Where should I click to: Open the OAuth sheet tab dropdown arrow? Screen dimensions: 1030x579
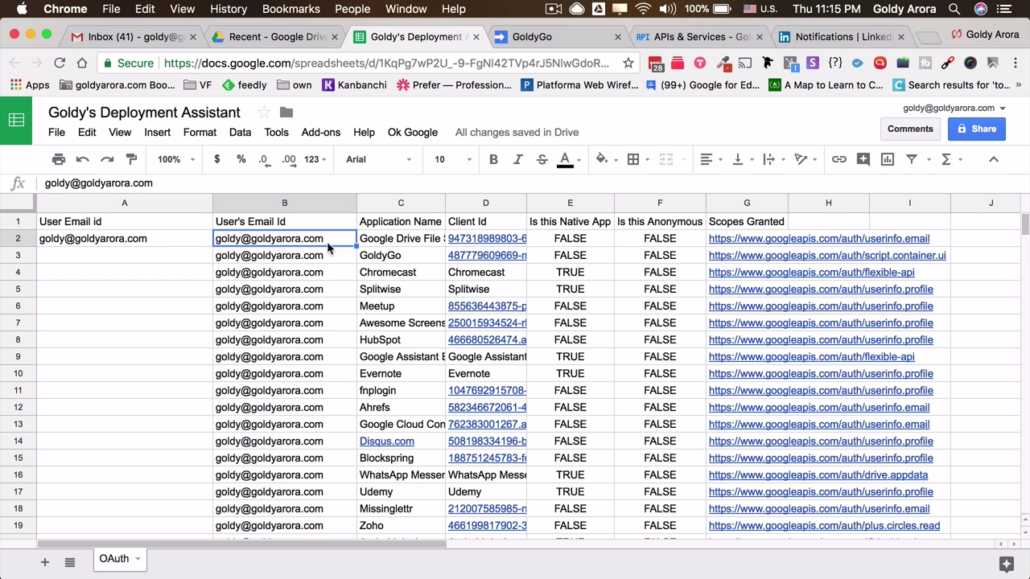[138, 559]
